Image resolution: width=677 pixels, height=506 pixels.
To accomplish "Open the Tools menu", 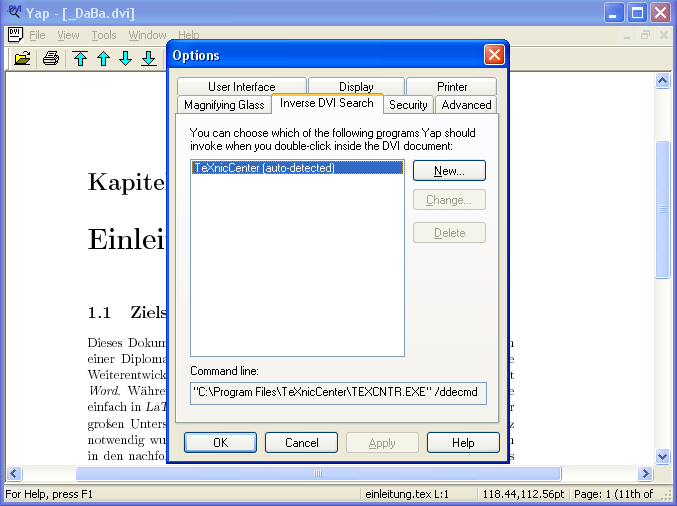I will click(x=104, y=35).
